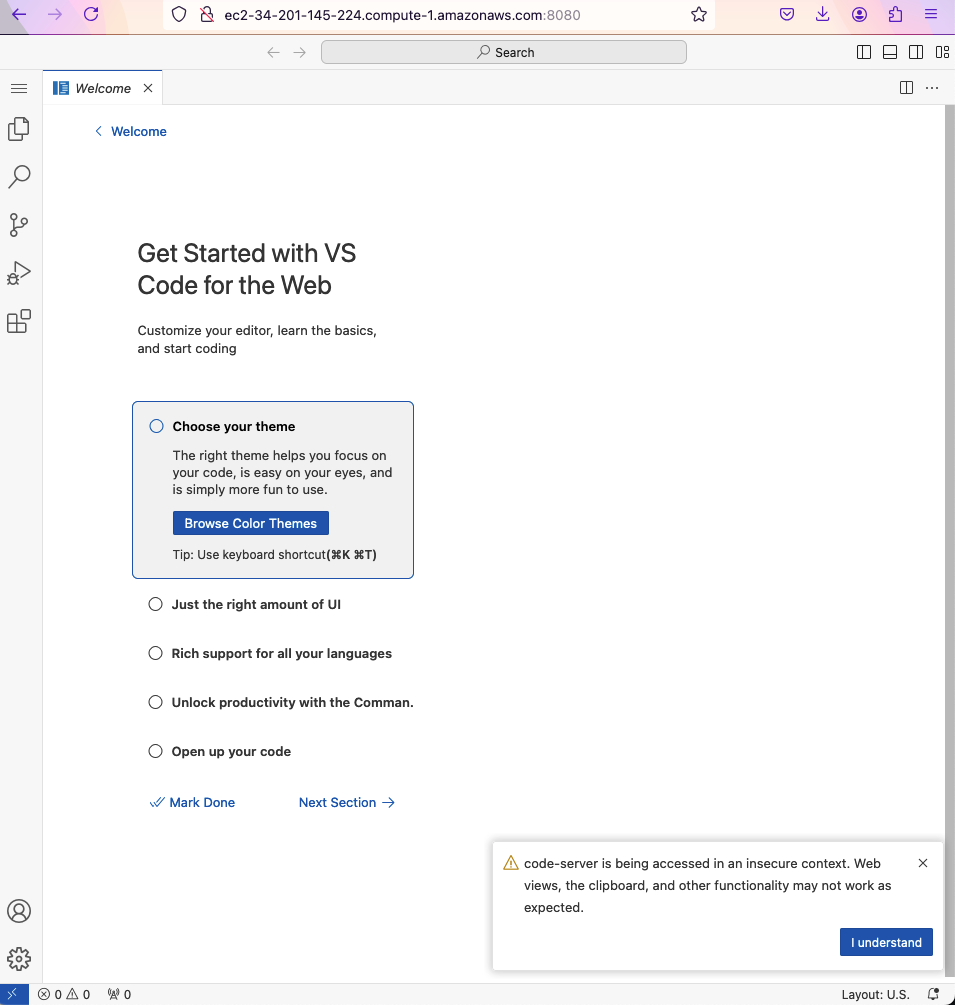Show the browser shield tracking protection info
The image size is (955, 1005).
179,15
